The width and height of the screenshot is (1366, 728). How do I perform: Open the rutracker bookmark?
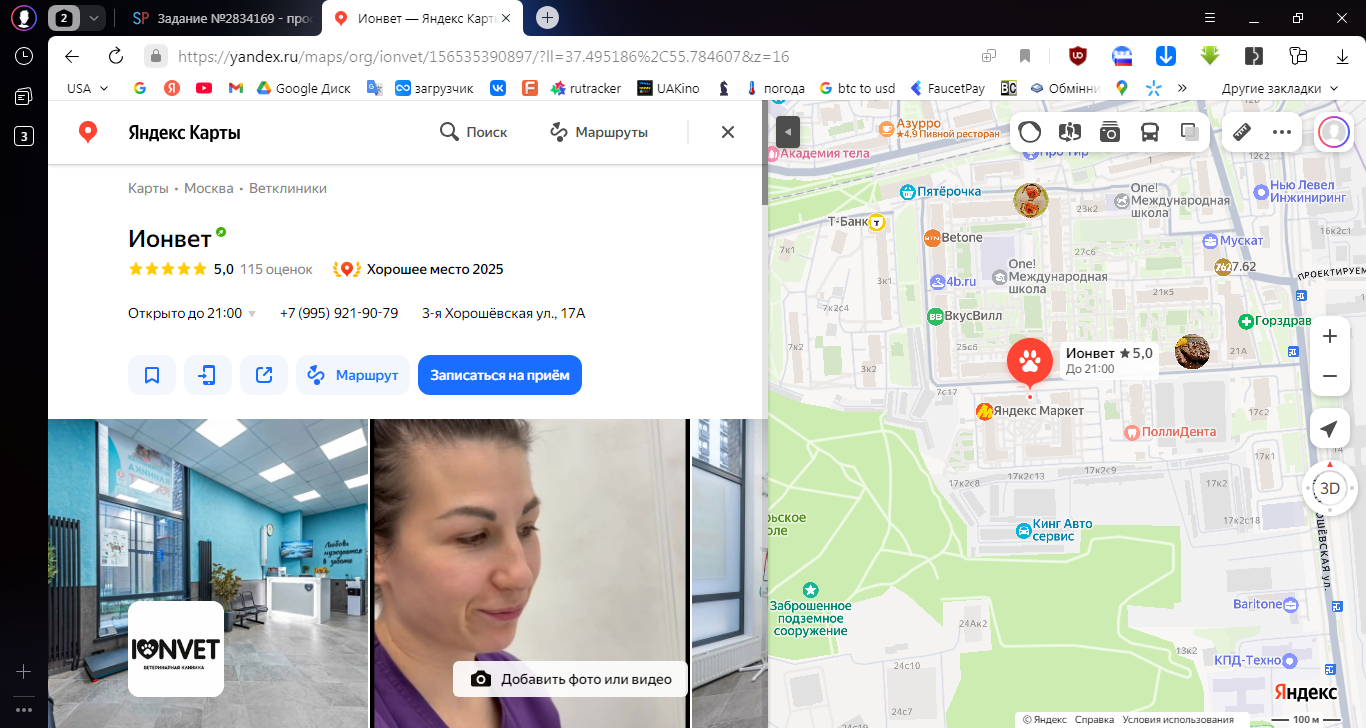coord(586,88)
